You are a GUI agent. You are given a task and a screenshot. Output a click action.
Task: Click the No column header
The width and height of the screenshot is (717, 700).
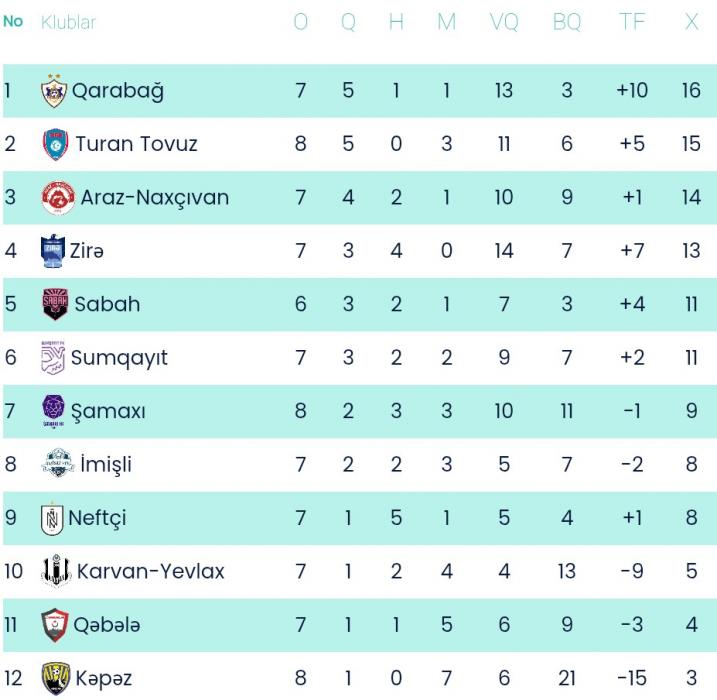pos(13,21)
